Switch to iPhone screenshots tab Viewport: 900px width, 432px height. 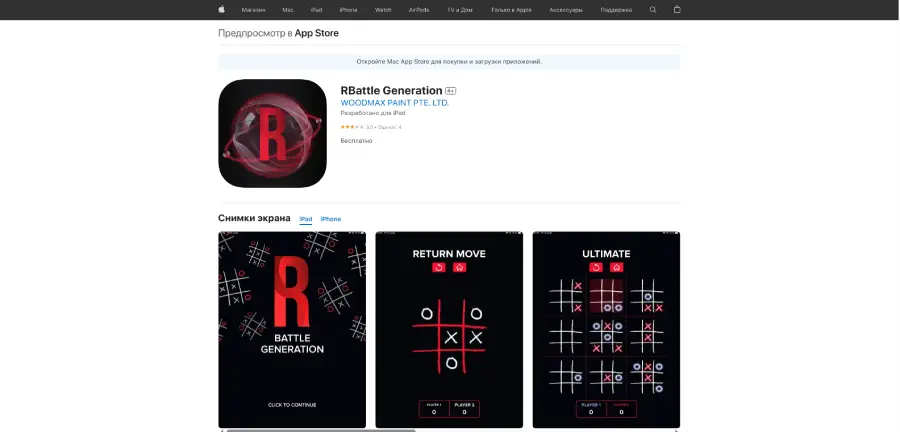pyautogui.click(x=331, y=219)
